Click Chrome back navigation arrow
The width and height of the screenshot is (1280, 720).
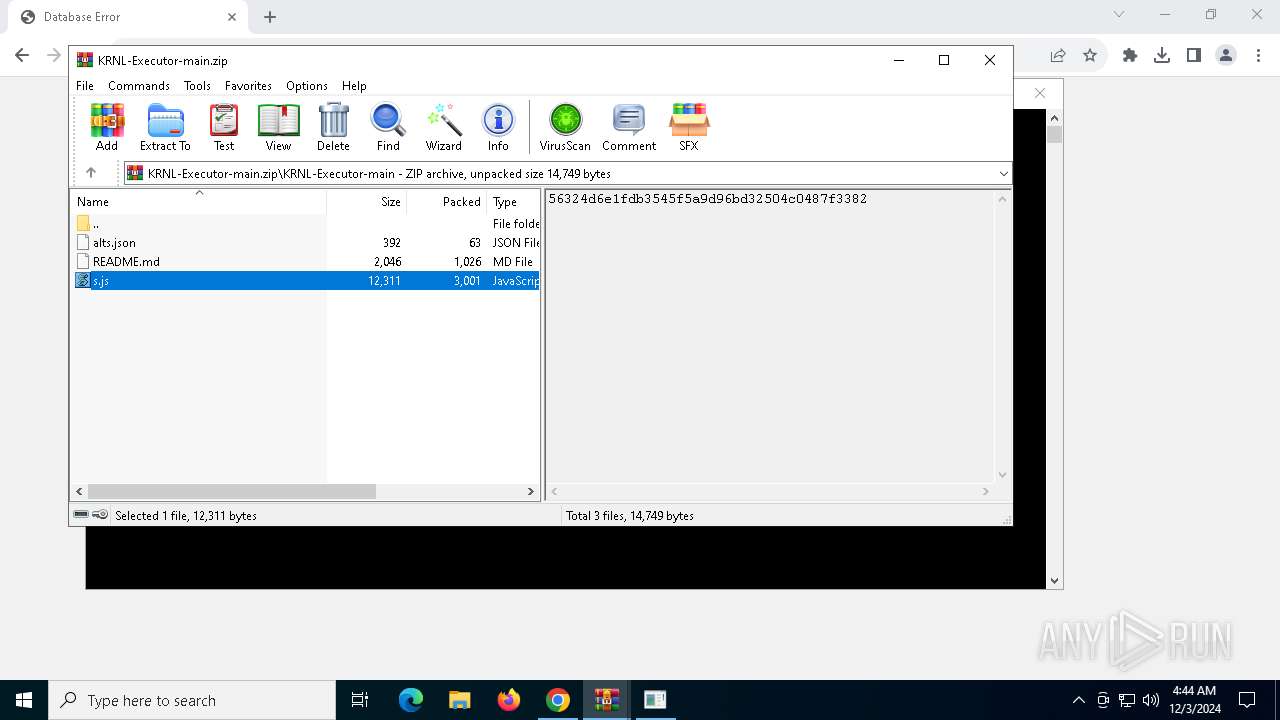tap(22, 55)
